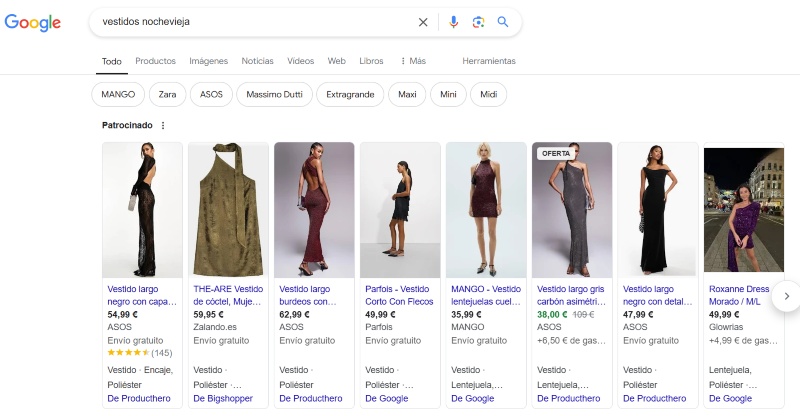Start voice search with the microphone icon
The image size is (800, 416).
tap(453, 22)
